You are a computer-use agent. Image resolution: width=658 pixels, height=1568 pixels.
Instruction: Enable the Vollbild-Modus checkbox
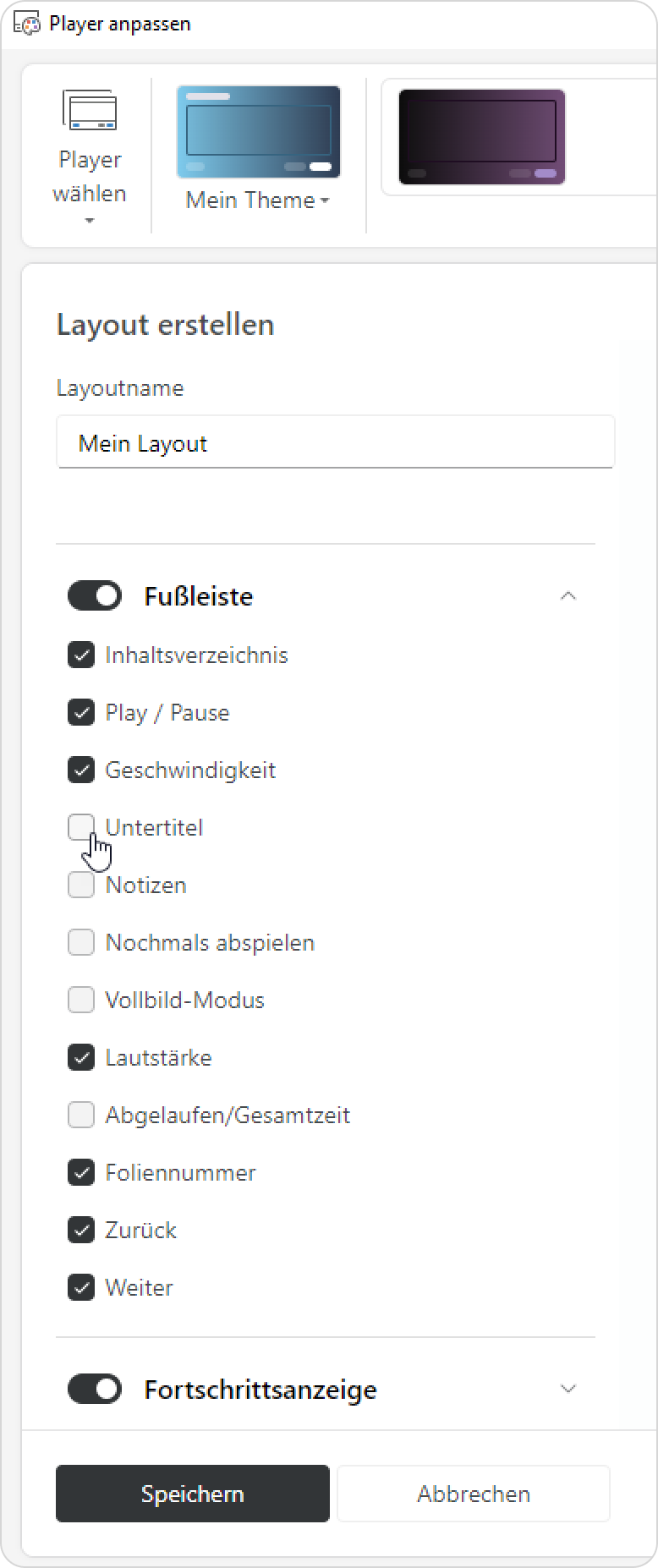[x=81, y=1000]
